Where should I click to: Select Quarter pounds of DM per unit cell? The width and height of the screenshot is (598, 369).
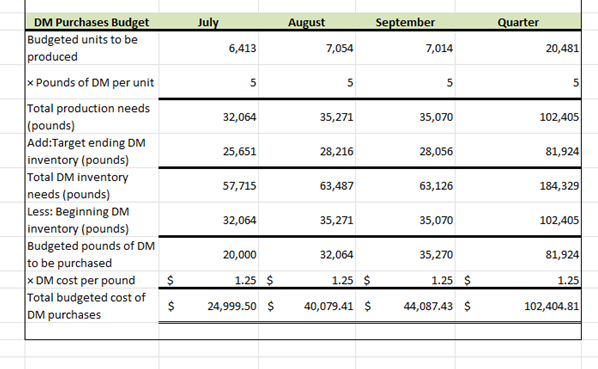(x=518, y=82)
